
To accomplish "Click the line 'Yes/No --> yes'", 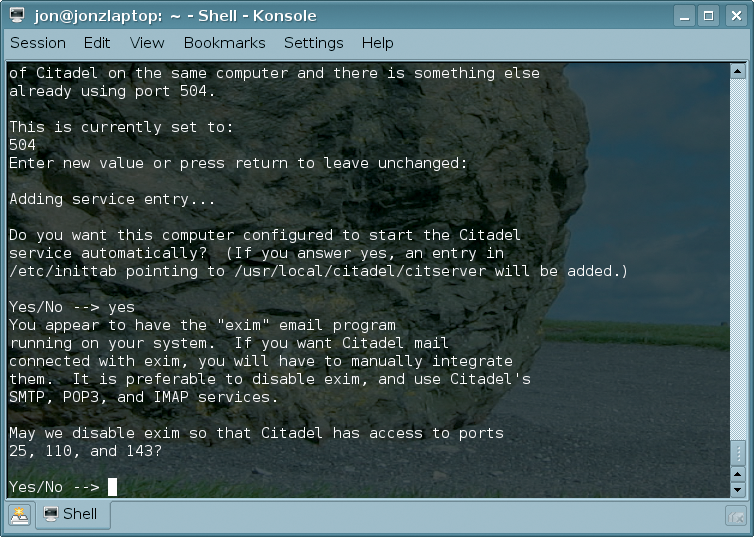I will tap(72, 307).
